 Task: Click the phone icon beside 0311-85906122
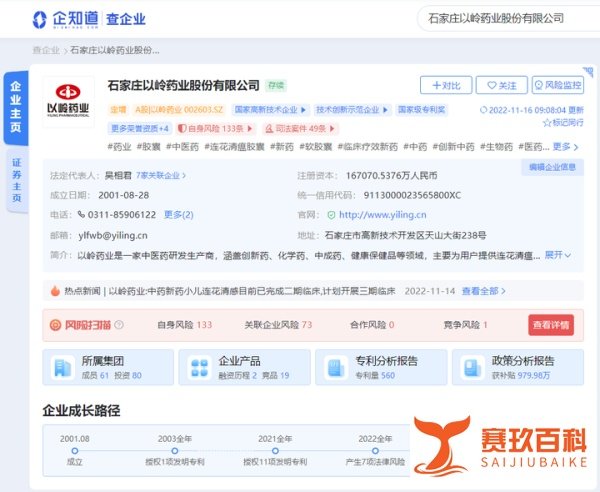tap(81, 214)
